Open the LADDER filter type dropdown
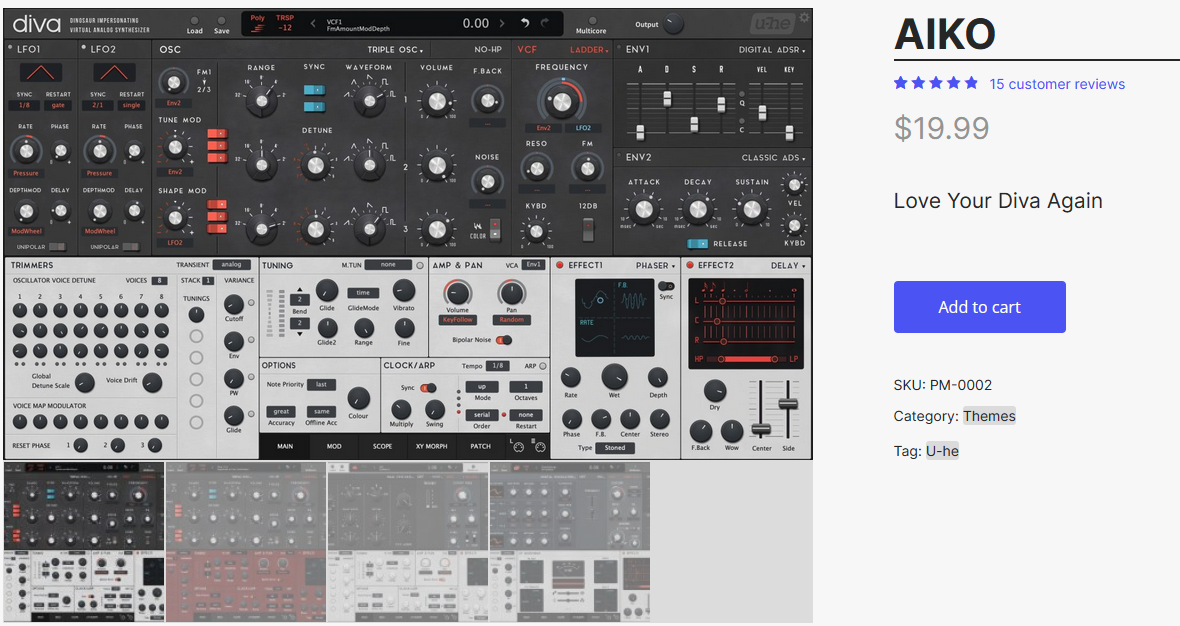The image size is (1180, 626). pyautogui.click(x=589, y=50)
